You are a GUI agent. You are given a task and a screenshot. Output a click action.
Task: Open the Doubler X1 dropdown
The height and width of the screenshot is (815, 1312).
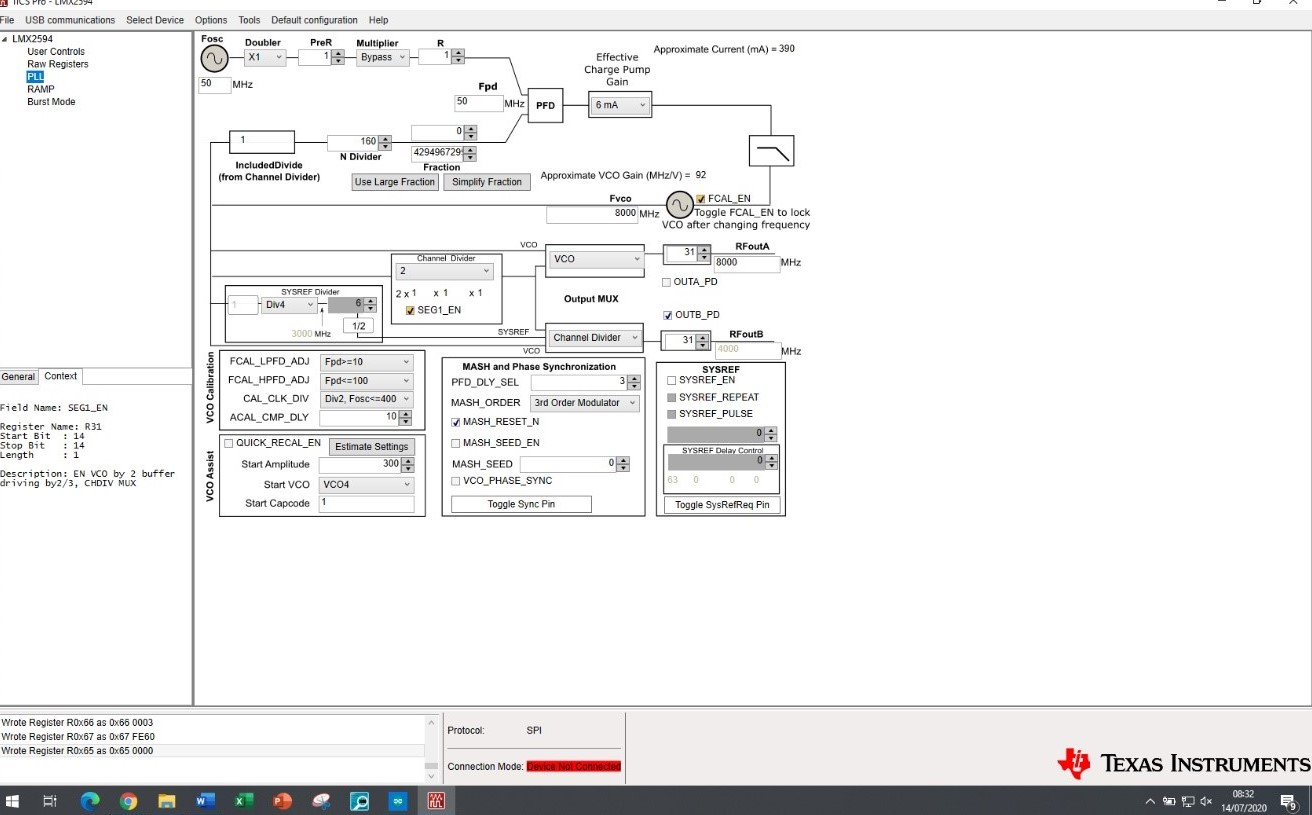coord(265,58)
